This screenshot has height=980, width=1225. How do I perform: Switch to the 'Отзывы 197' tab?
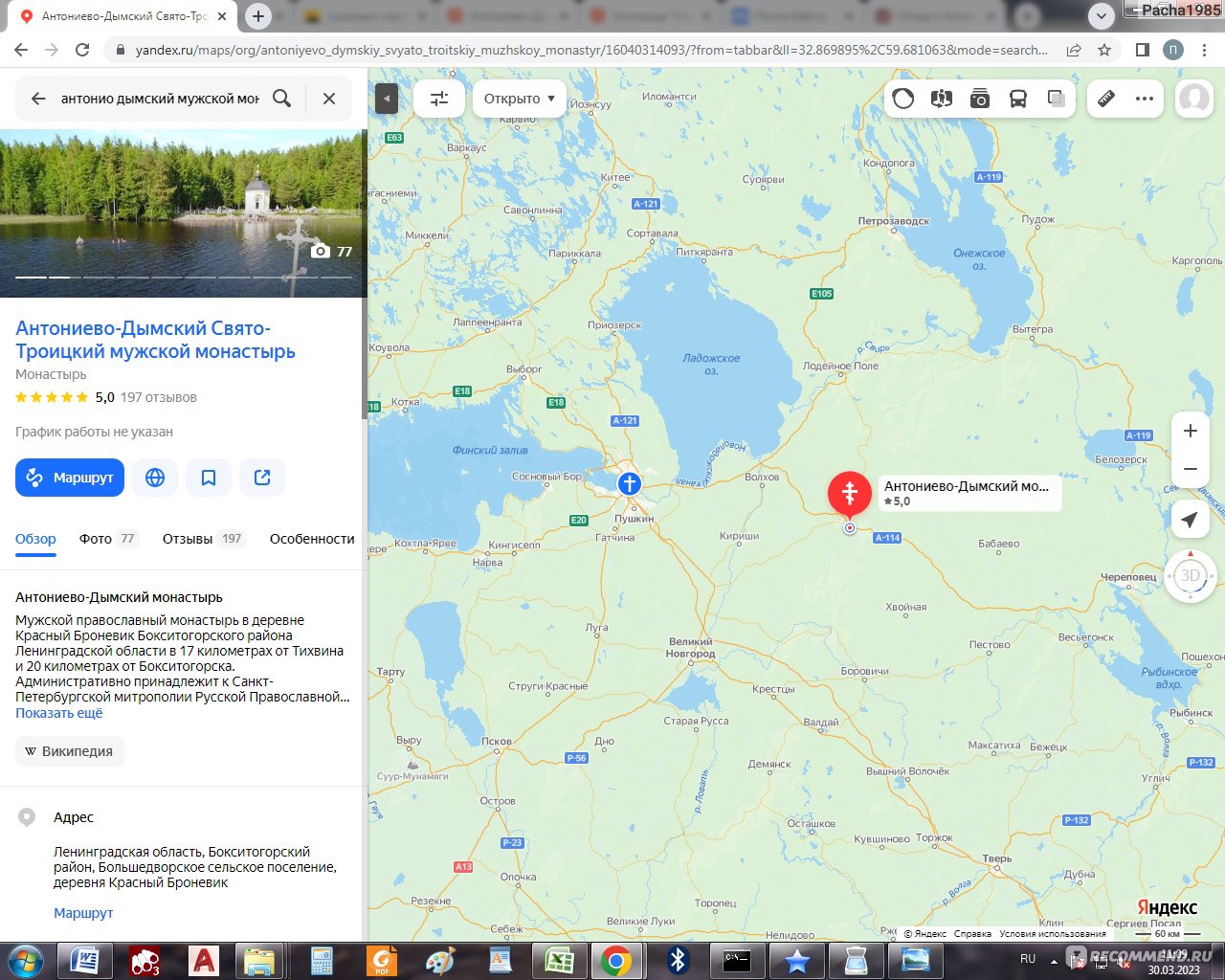[x=204, y=539]
